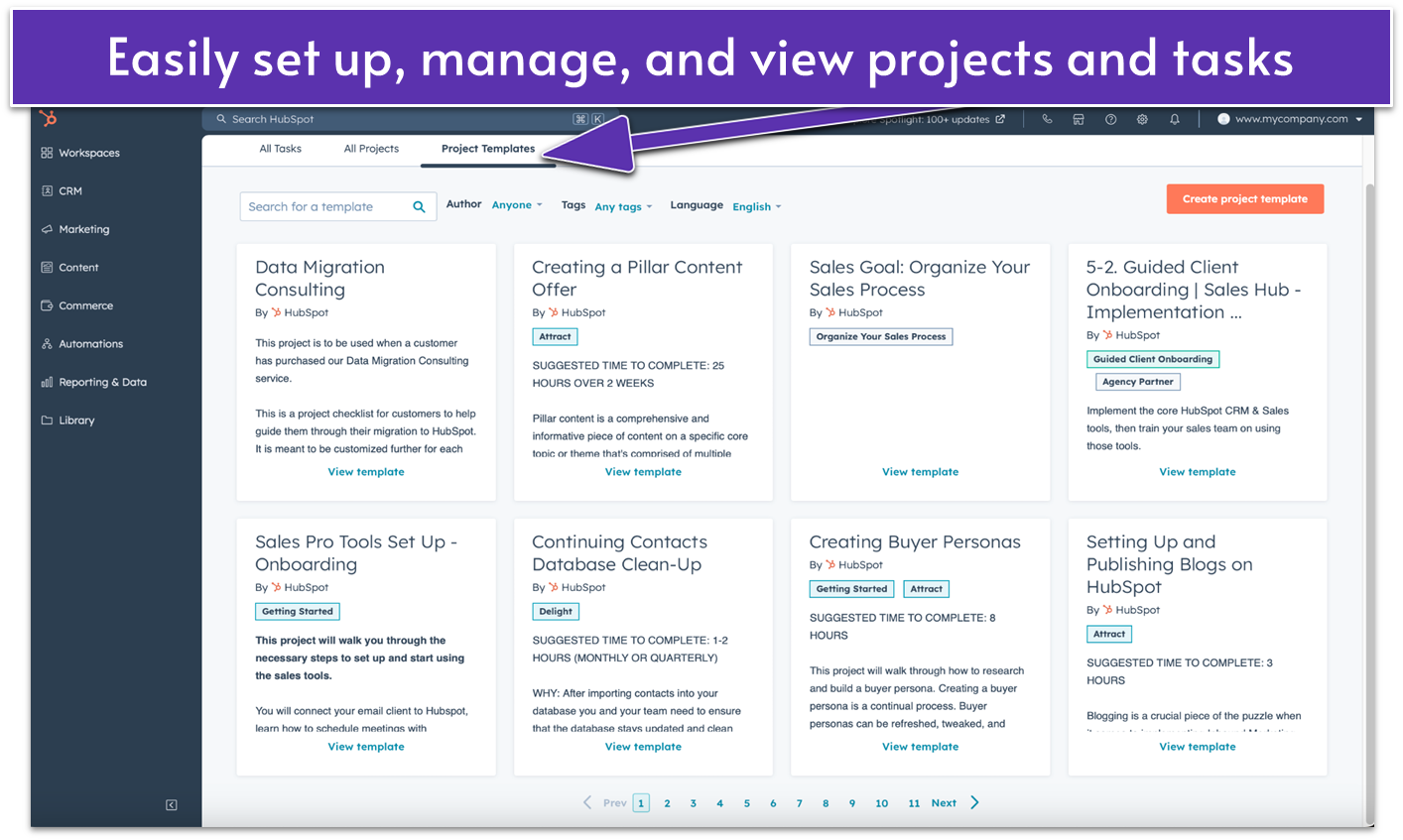
Task: Go to page 8 in pagination
Action: click(x=826, y=803)
